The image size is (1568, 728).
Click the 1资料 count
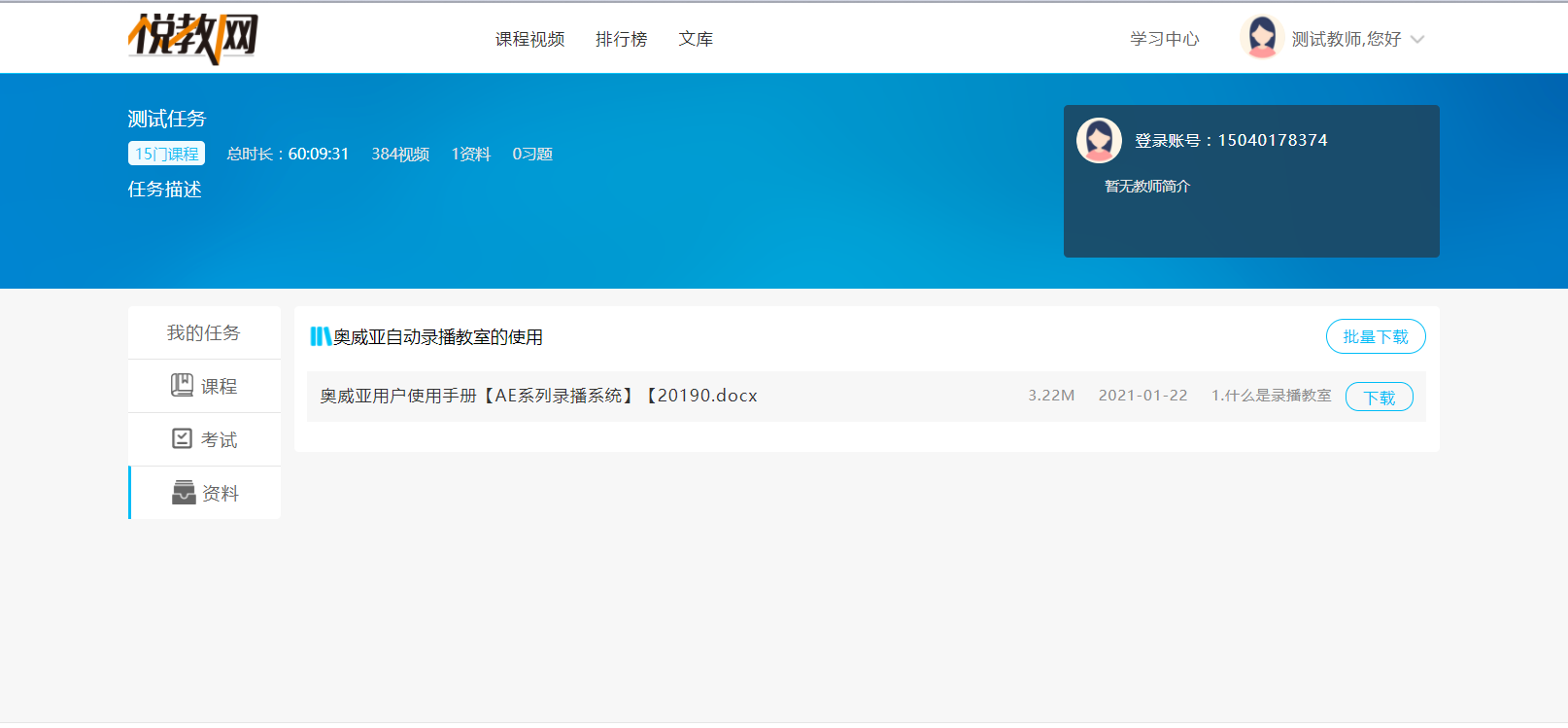(x=470, y=154)
